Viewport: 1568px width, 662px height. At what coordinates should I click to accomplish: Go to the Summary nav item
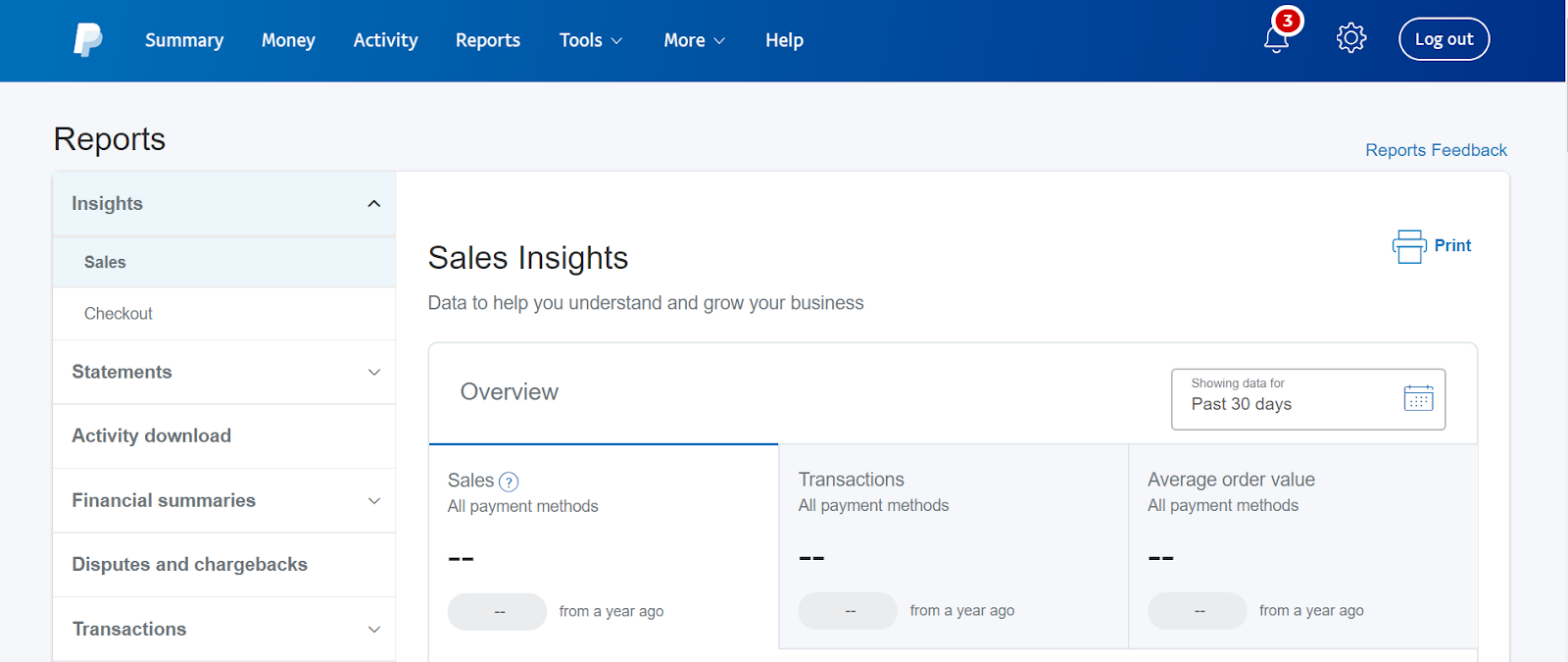point(184,40)
